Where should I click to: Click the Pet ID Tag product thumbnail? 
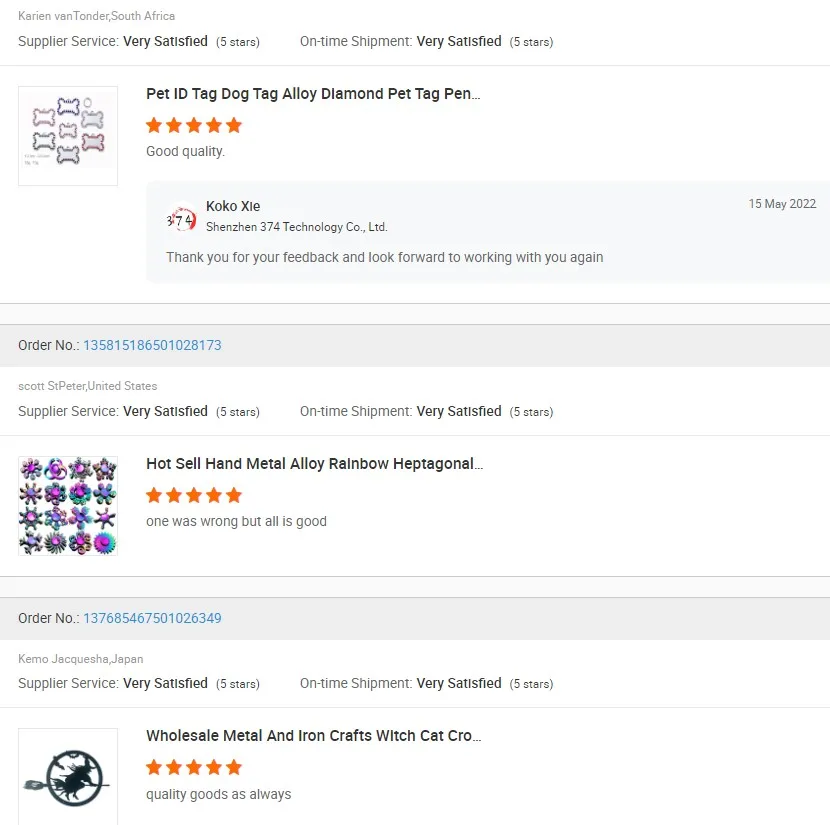click(68, 136)
